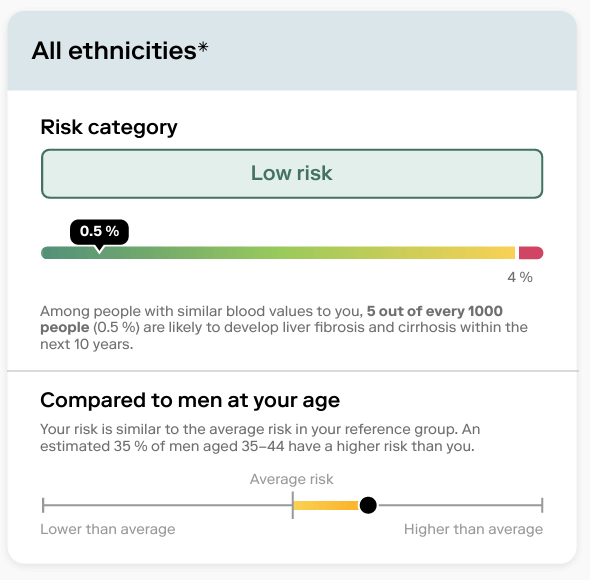Click the Average risk label

tap(292, 479)
